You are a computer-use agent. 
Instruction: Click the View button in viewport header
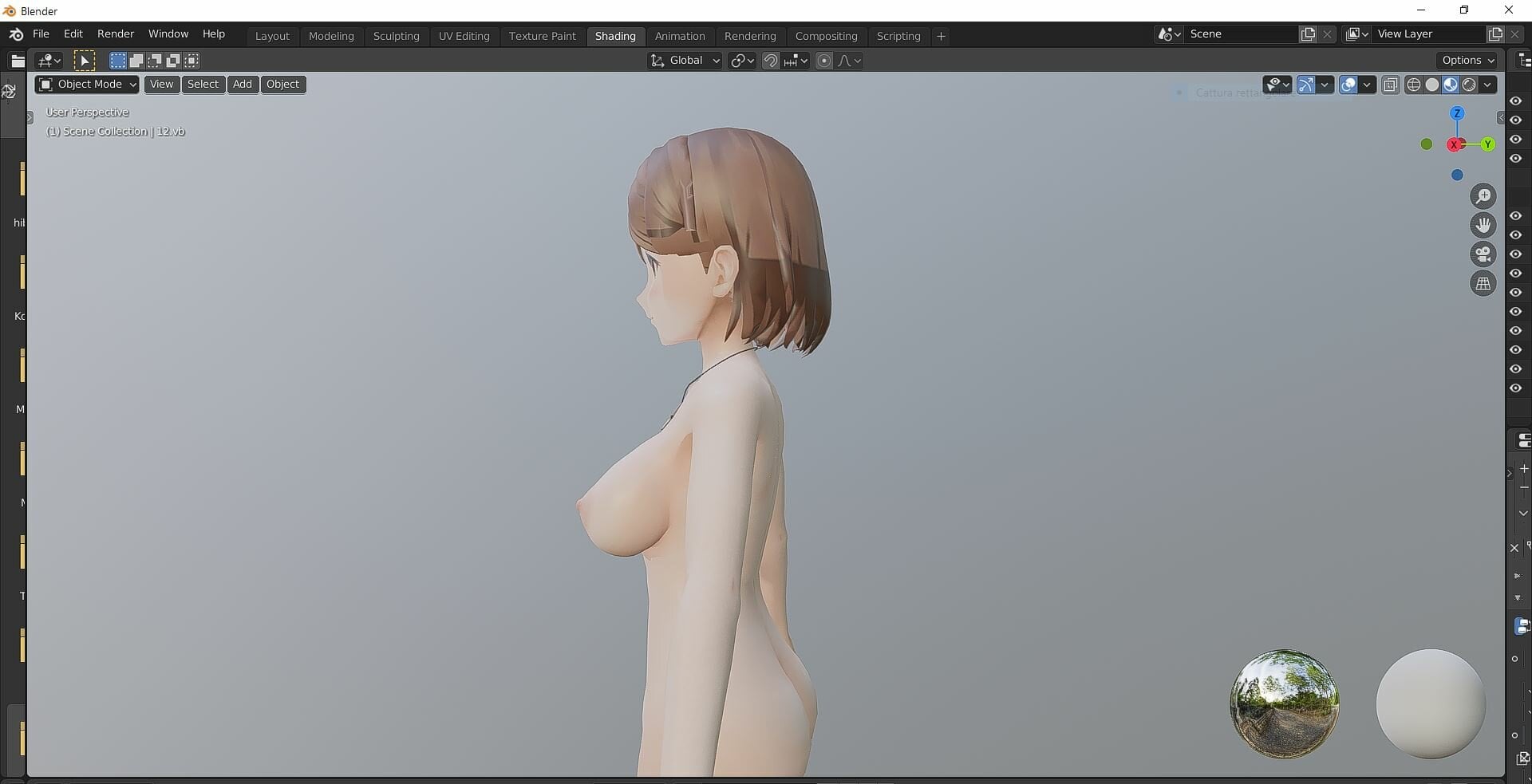click(x=161, y=85)
